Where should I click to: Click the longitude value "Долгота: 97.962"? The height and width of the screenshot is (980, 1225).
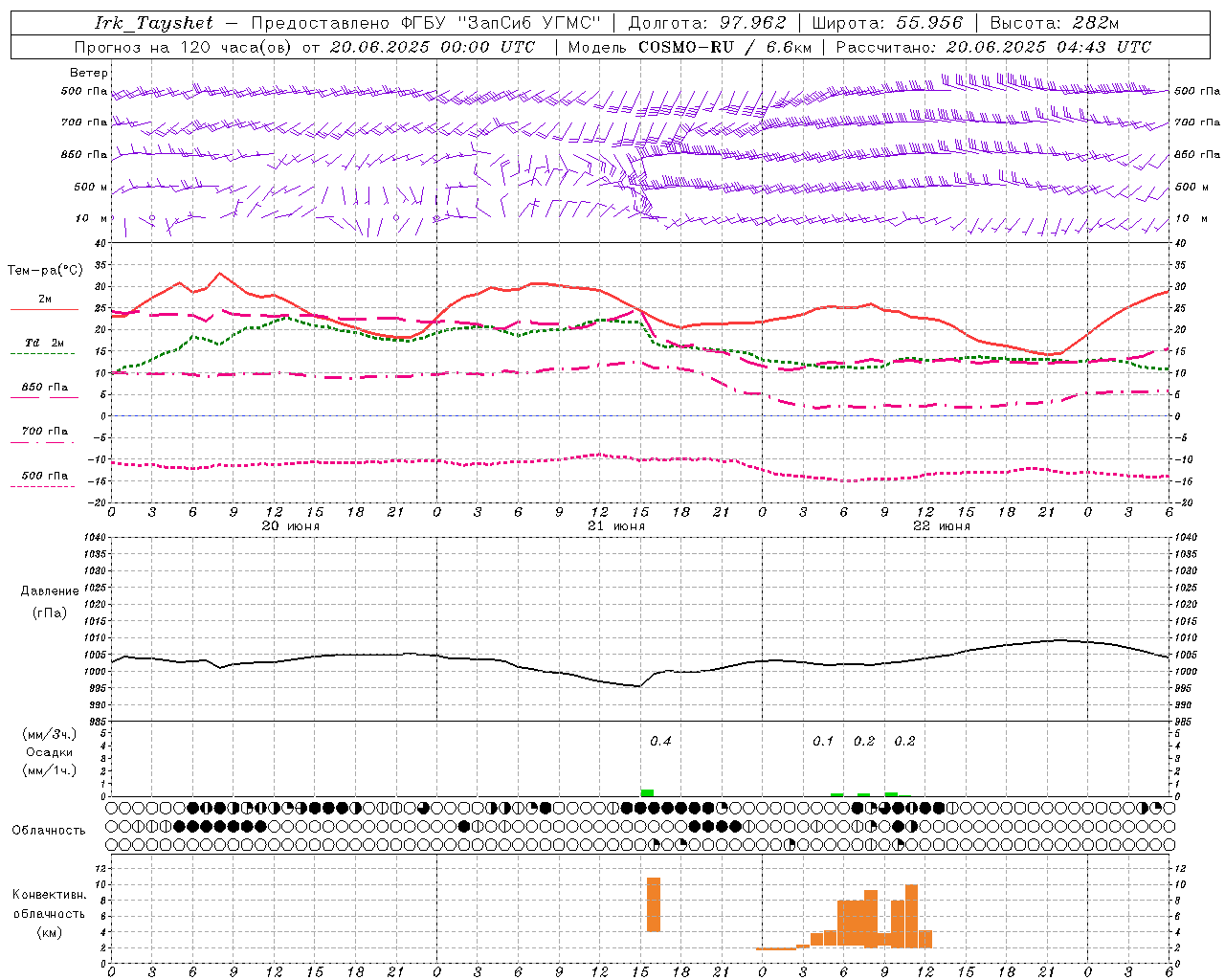707,23
